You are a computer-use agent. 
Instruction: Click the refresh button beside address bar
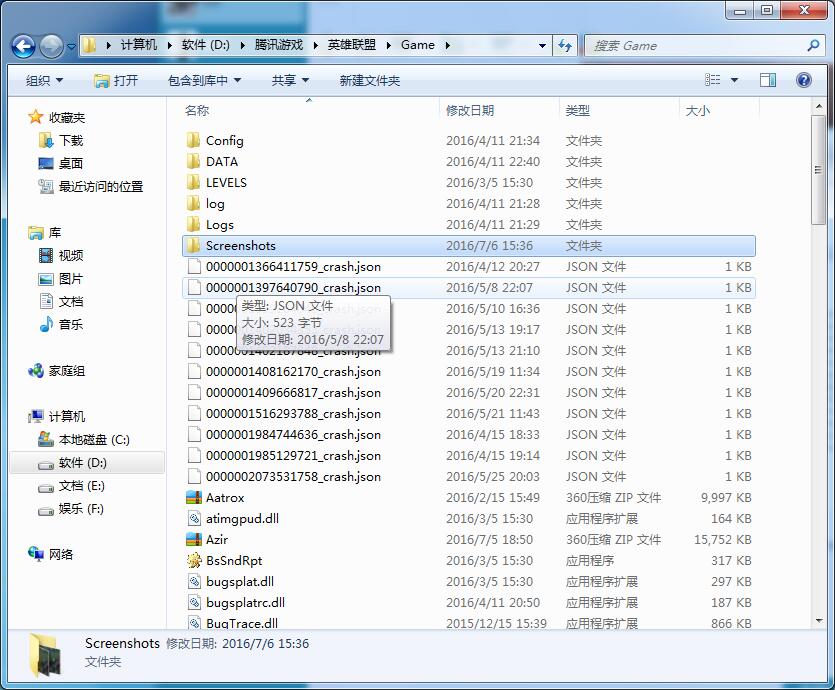(564, 46)
